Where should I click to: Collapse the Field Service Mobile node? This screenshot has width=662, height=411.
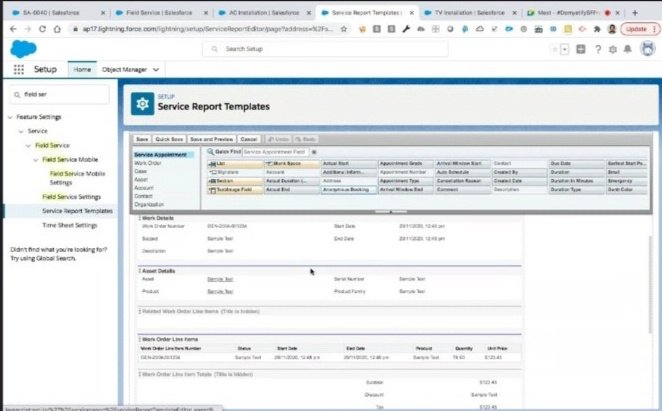click(36, 160)
